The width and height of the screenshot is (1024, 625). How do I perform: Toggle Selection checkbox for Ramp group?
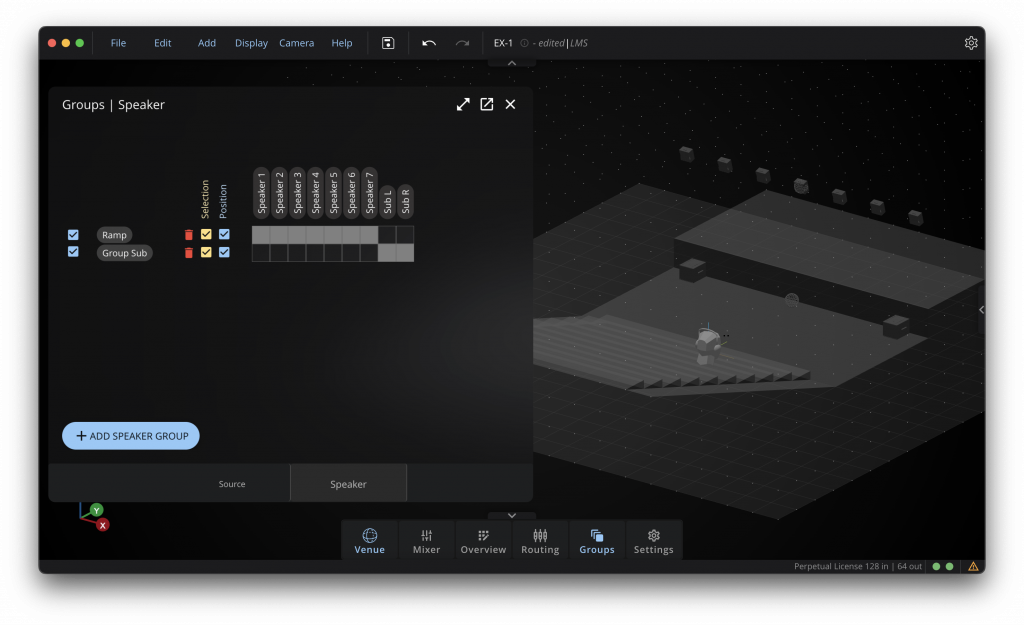pyautogui.click(x=206, y=234)
